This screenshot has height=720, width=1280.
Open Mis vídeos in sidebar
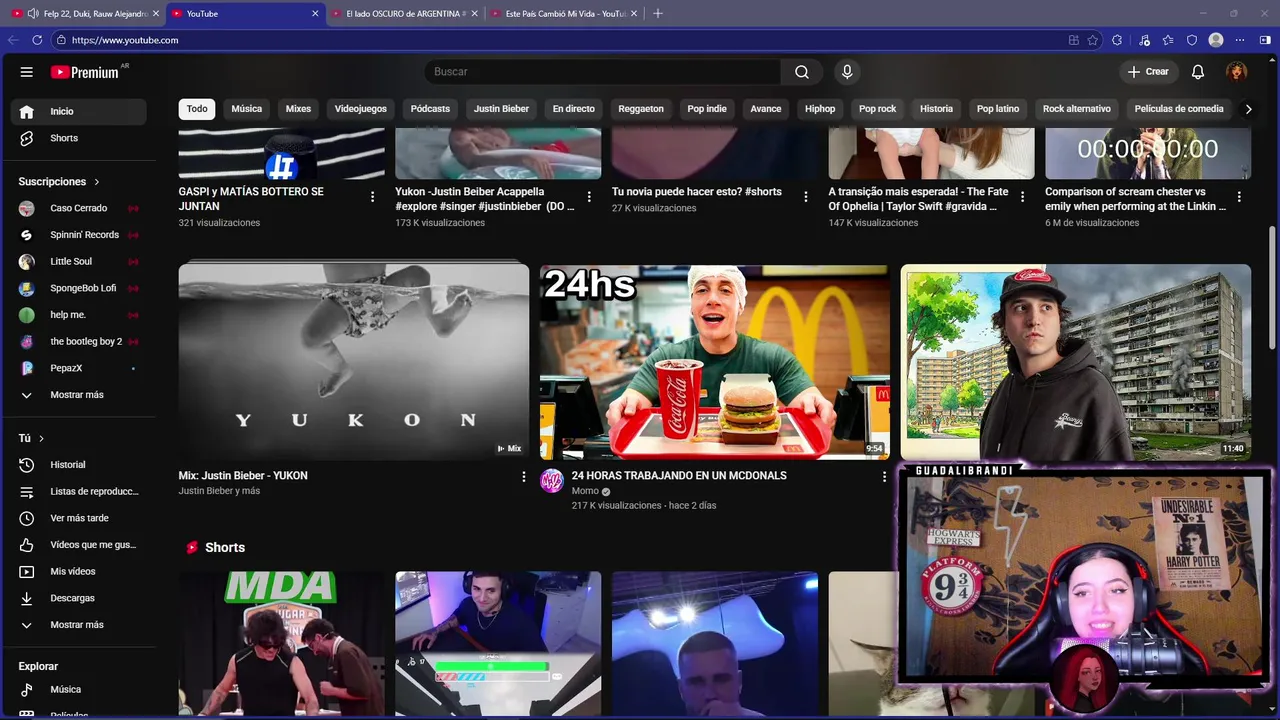[79, 572]
